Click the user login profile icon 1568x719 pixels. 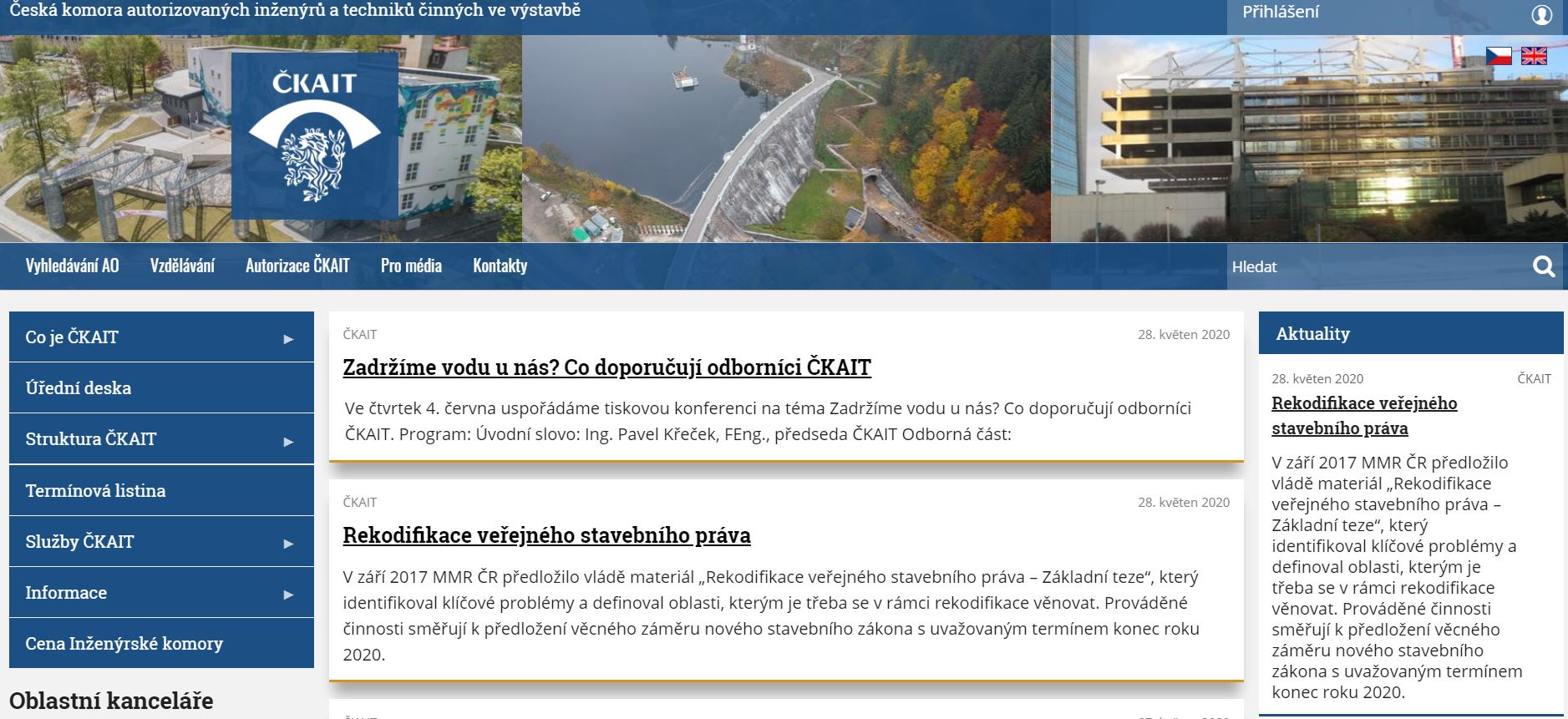(1541, 15)
